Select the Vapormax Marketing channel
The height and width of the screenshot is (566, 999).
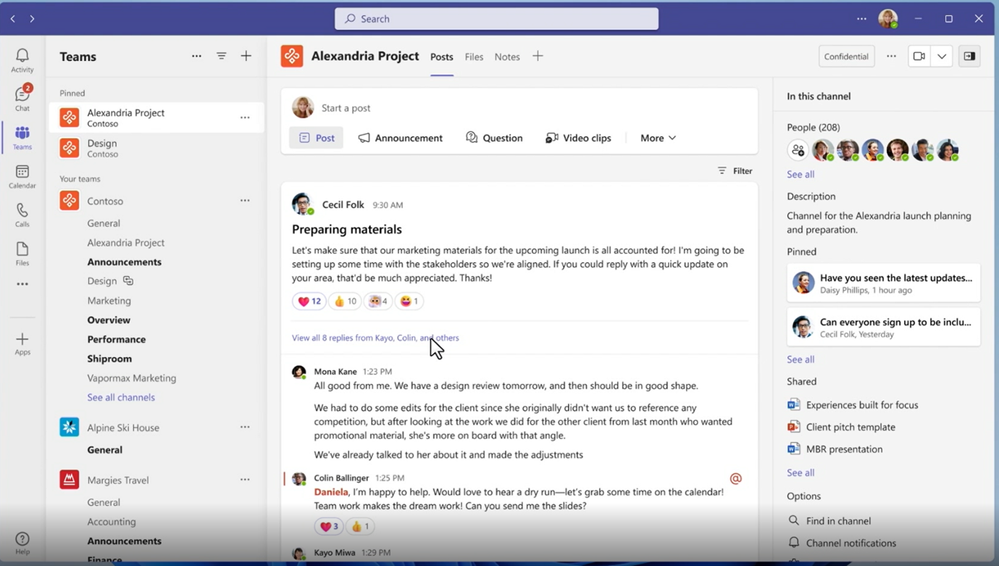pyautogui.click(x=132, y=378)
